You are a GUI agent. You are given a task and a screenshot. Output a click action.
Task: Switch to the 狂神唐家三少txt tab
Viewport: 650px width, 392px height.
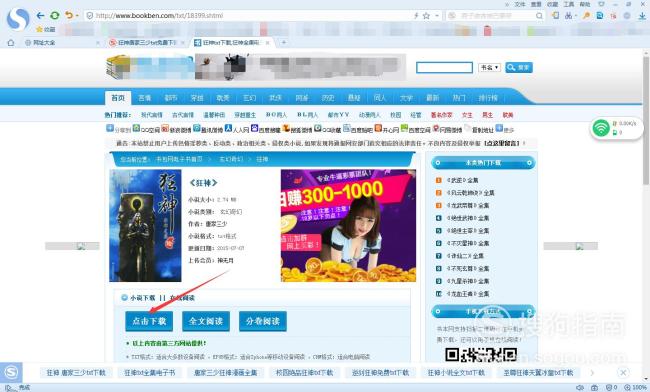point(146,43)
